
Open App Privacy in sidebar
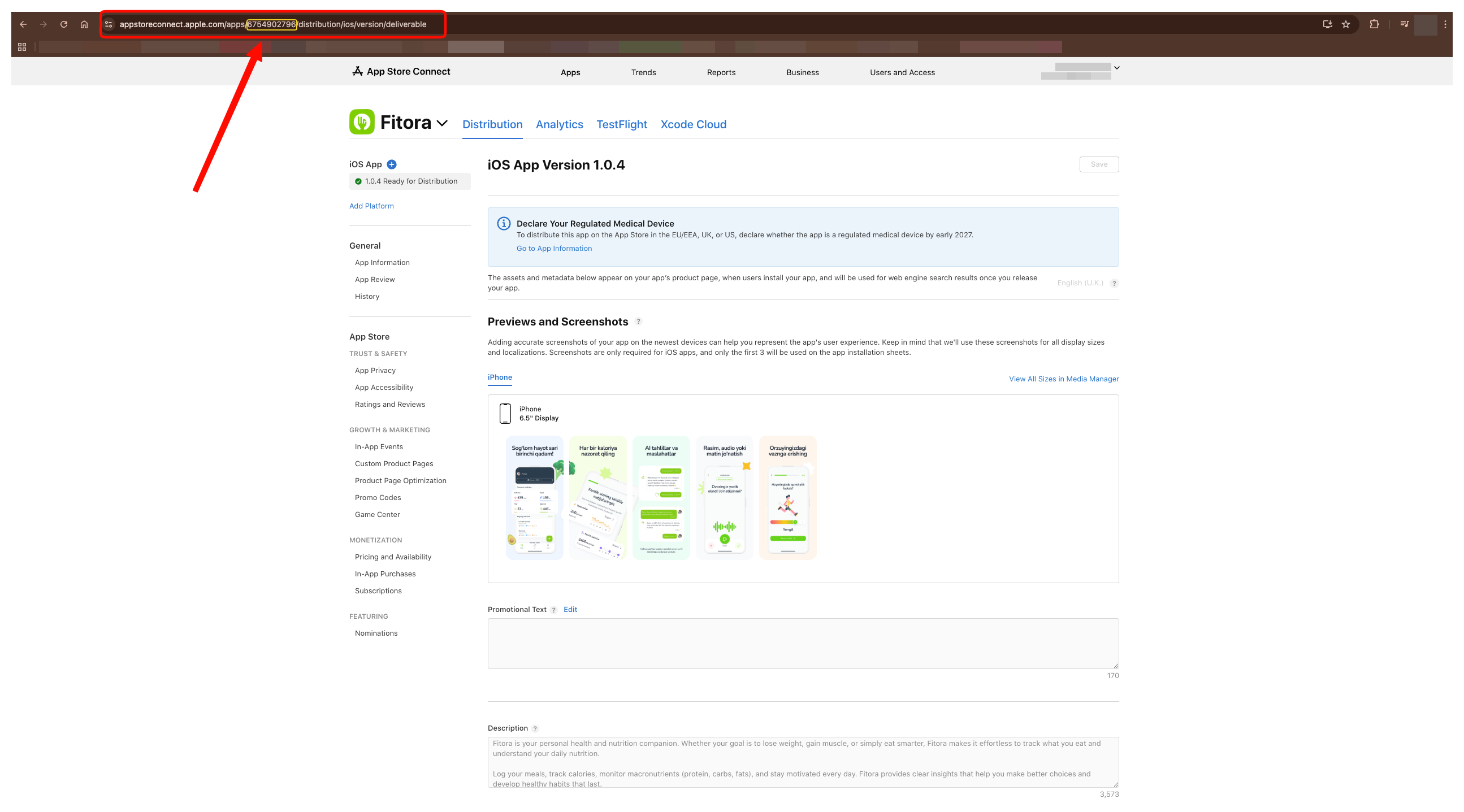375,371
